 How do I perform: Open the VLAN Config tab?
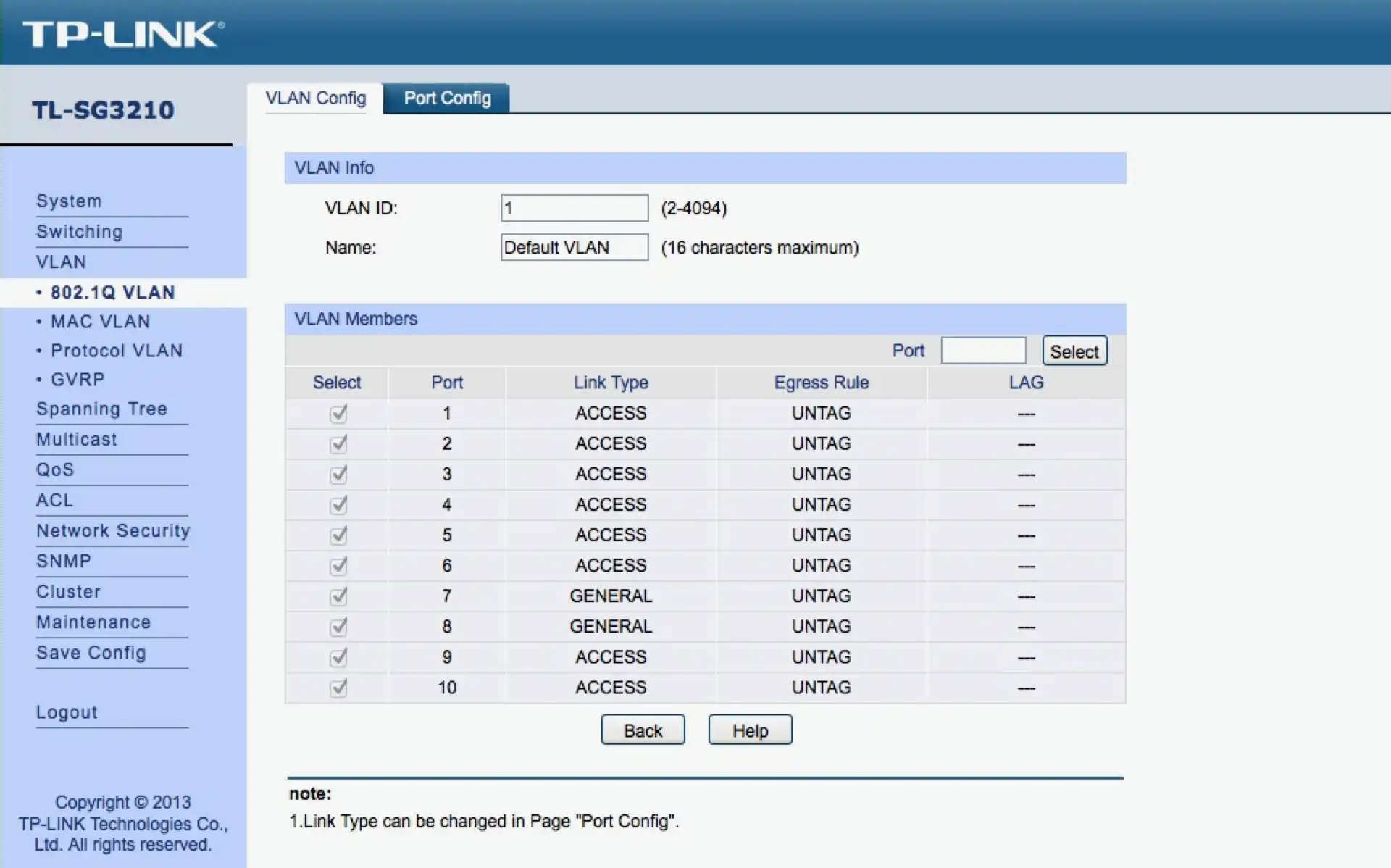[x=315, y=99]
